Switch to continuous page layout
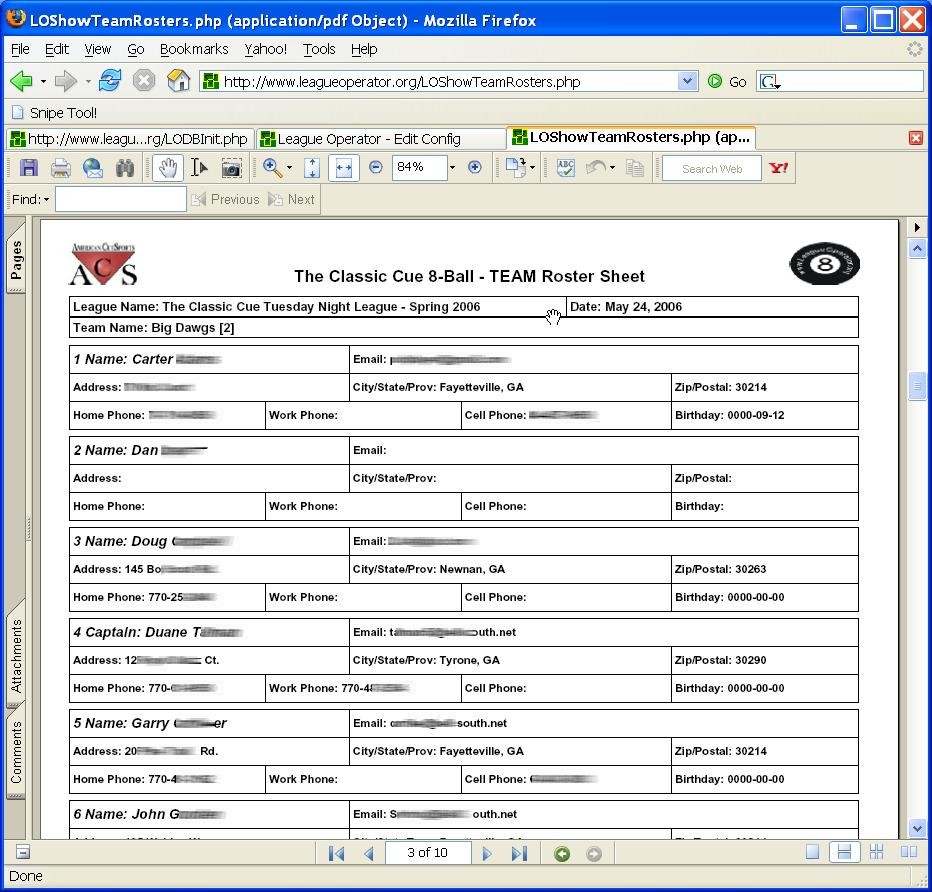 (844, 852)
